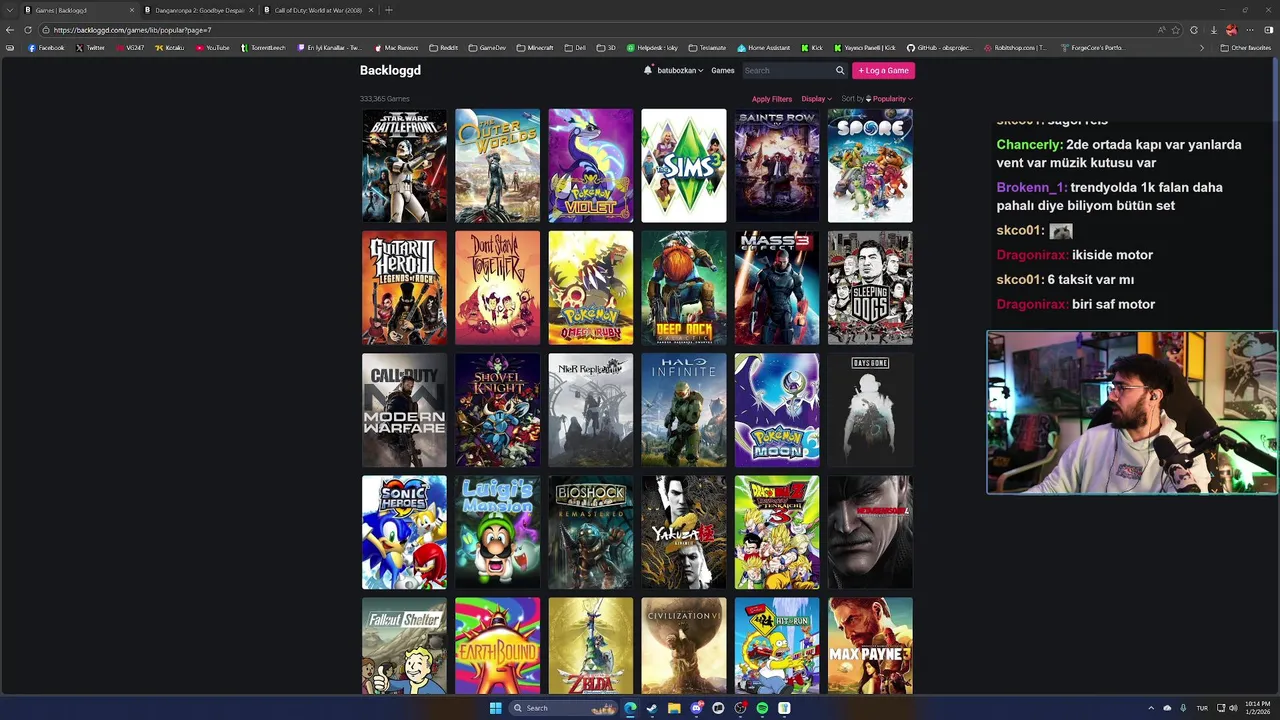Open the notifications bell icon on Backloggd
The width and height of the screenshot is (1280, 720).
pyautogui.click(x=648, y=70)
